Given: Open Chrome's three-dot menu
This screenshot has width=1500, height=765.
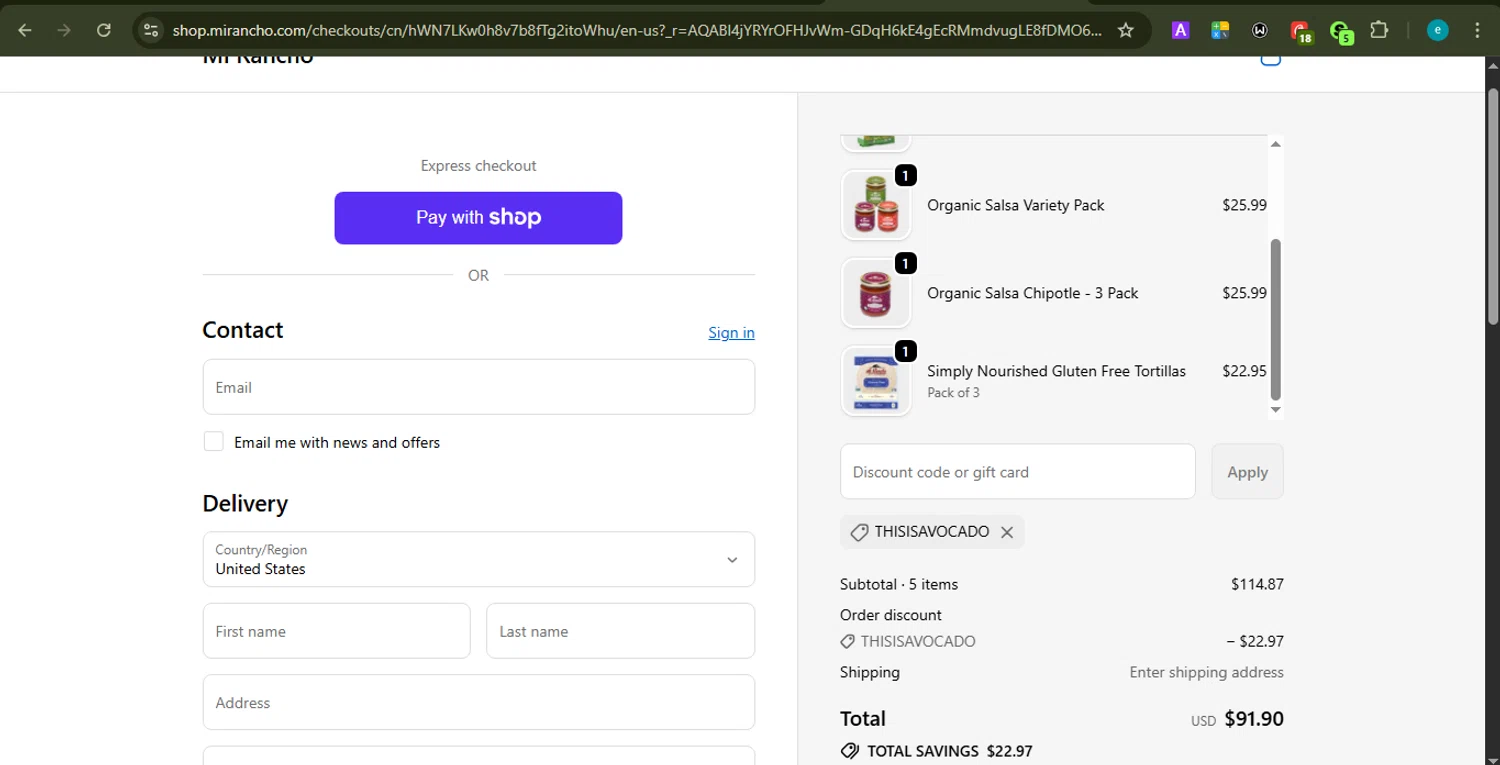Looking at the screenshot, I should [x=1477, y=30].
